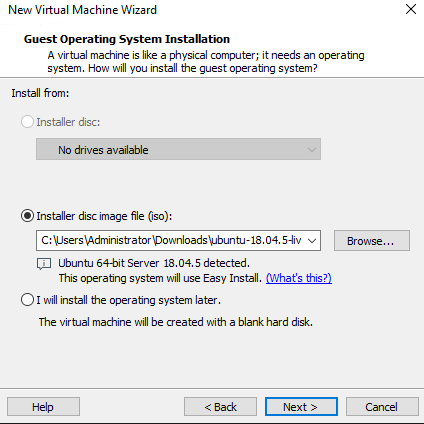Click the info icon beside Ubuntu detected message
Image resolution: width=424 pixels, height=424 pixels.
44,264
